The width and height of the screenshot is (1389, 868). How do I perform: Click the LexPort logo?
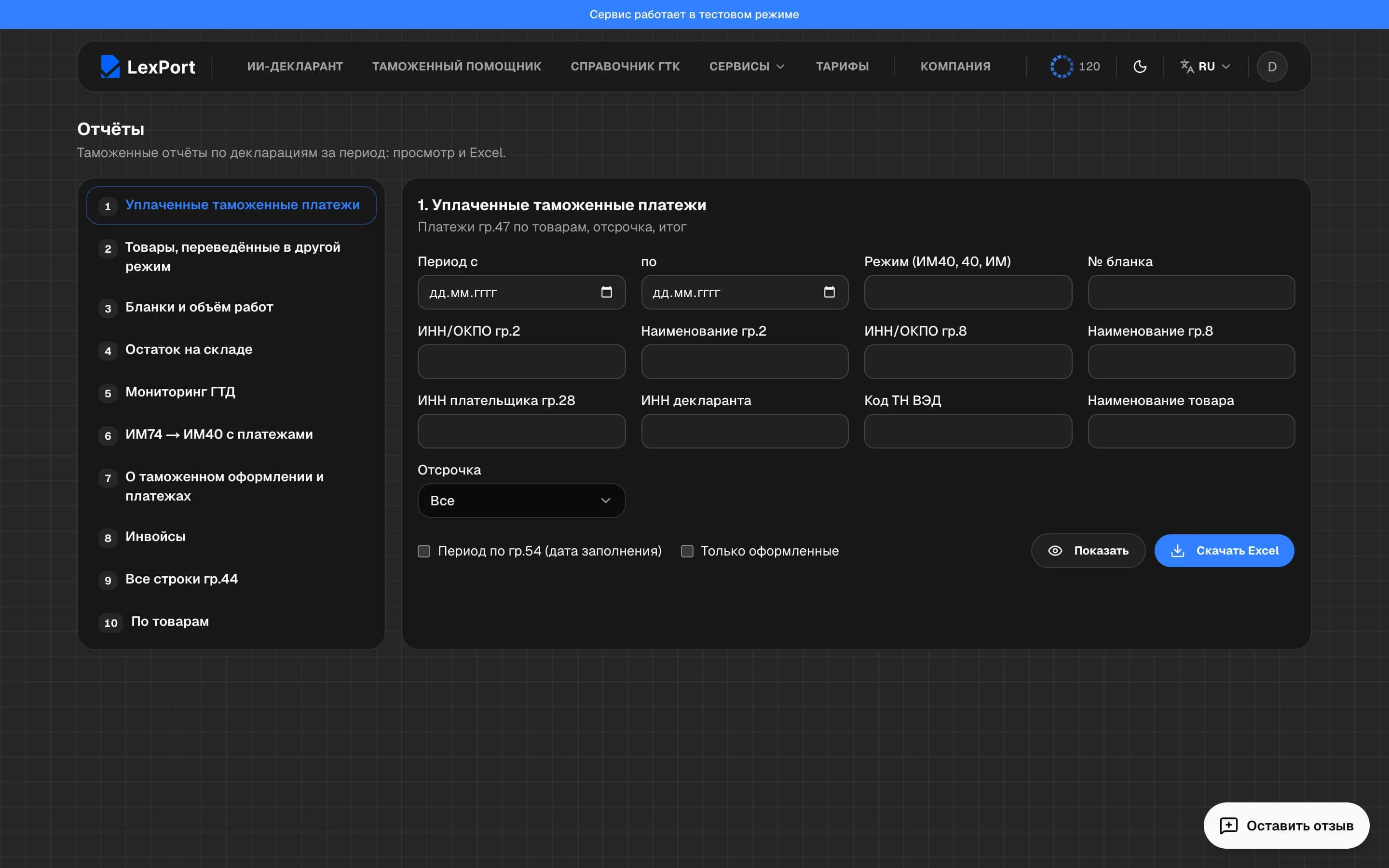(148, 67)
